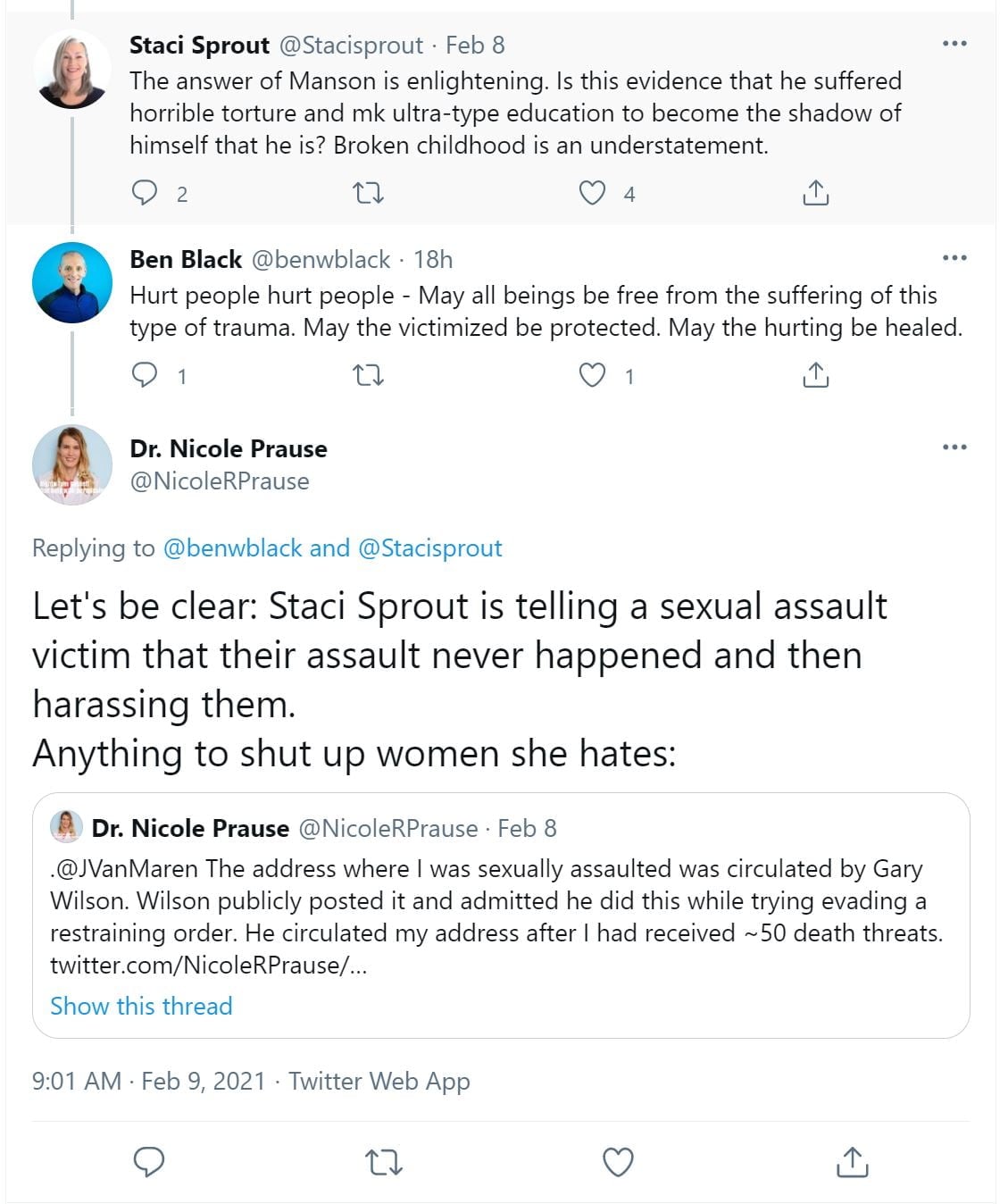
Task: Like Dr. Nicole Prause's main tweet
Action: tap(618, 1162)
